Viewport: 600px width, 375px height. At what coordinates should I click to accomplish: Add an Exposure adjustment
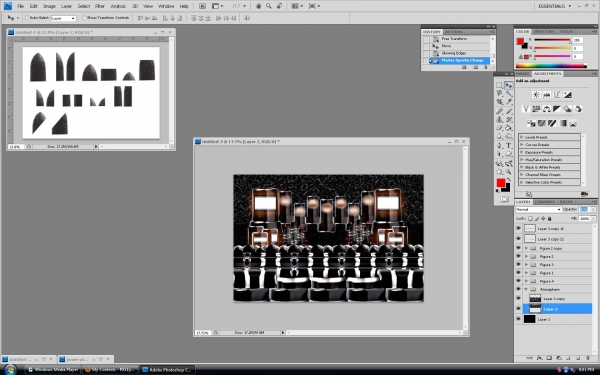567,95
